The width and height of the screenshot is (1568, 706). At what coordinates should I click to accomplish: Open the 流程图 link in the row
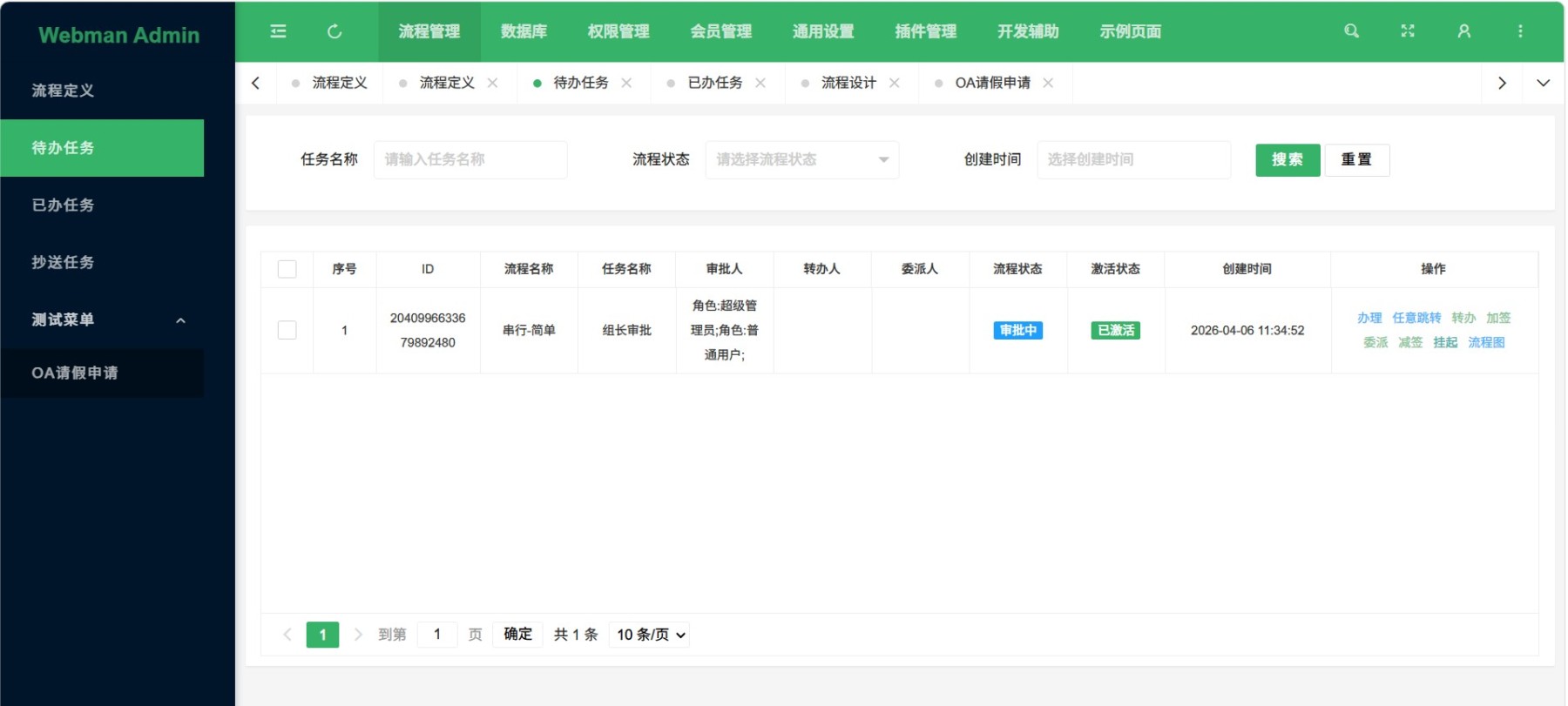click(x=1486, y=342)
